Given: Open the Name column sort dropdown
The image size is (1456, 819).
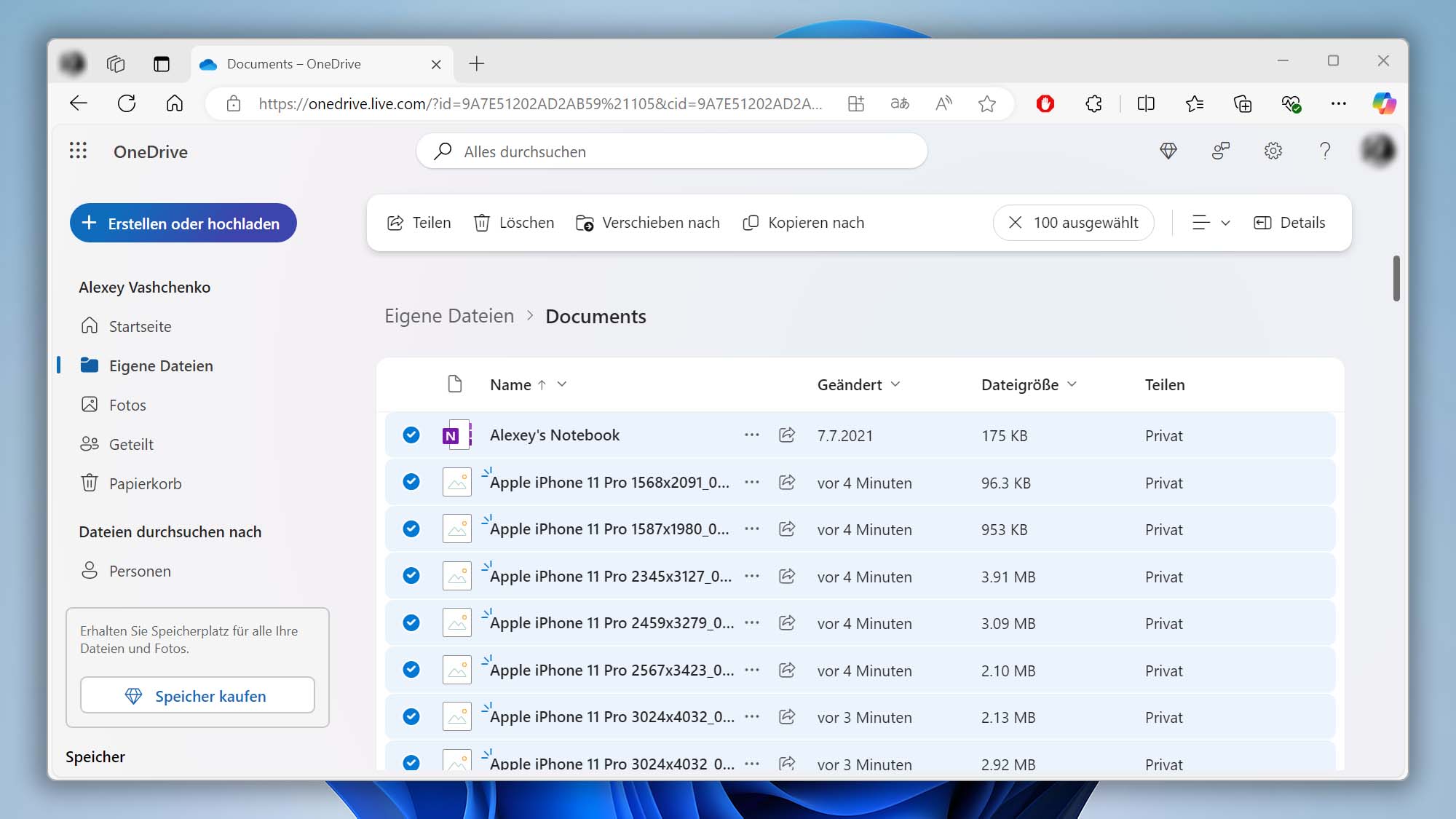Looking at the screenshot, I should [x=562, y=384].
